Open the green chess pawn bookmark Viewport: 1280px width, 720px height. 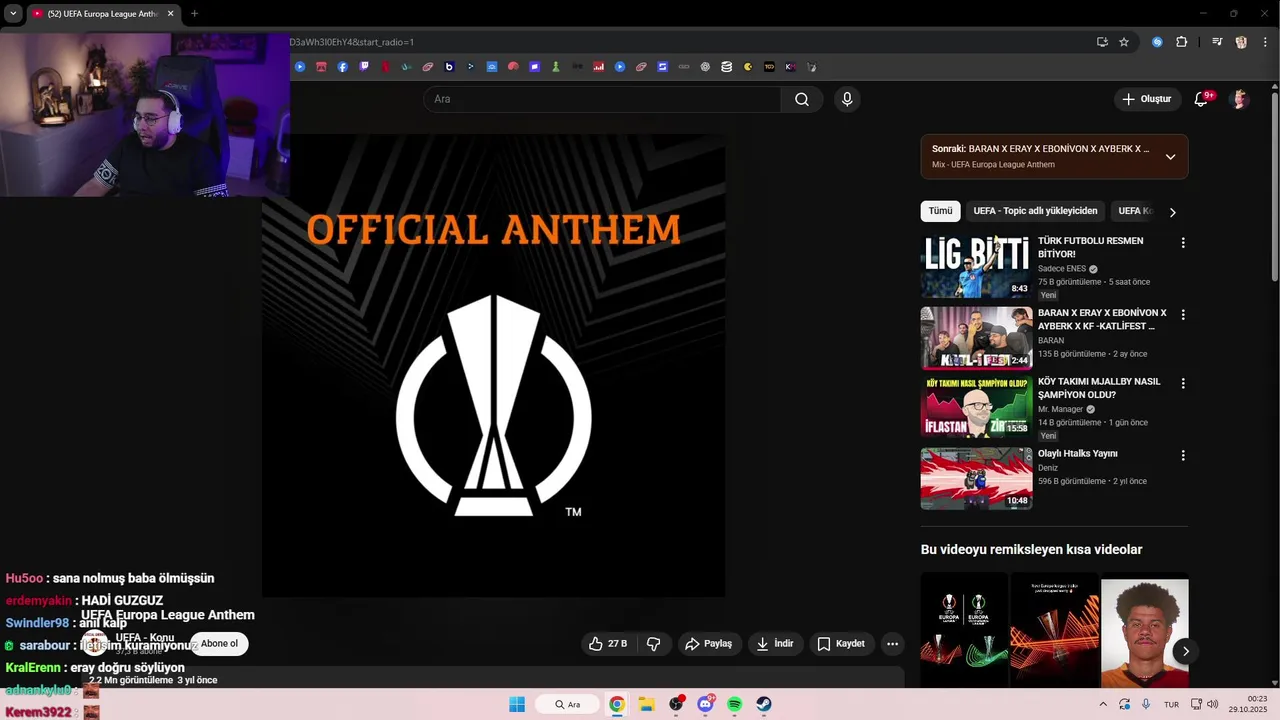coord(555,67)
